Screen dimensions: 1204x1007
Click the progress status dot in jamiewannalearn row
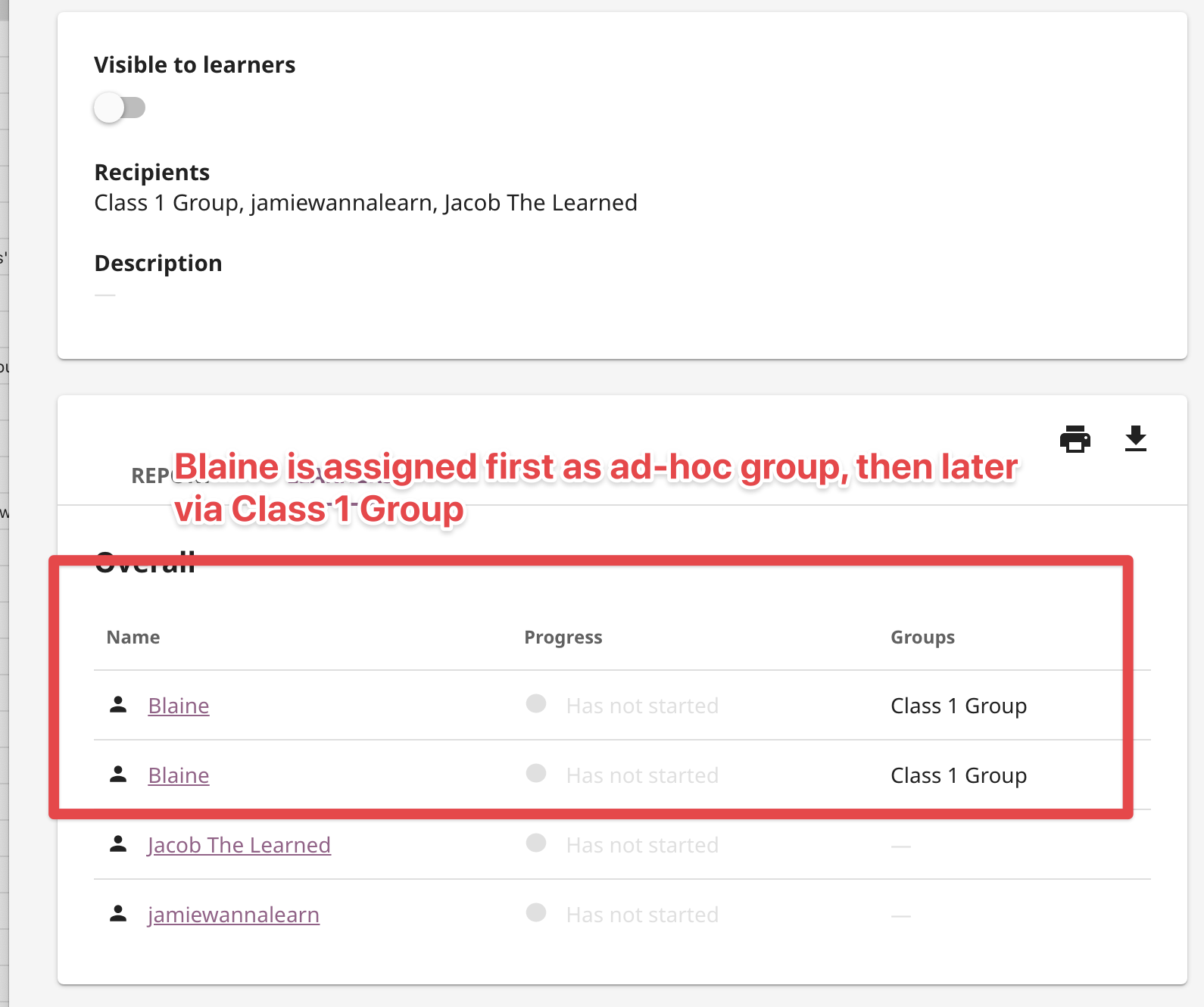coord(536,912)
